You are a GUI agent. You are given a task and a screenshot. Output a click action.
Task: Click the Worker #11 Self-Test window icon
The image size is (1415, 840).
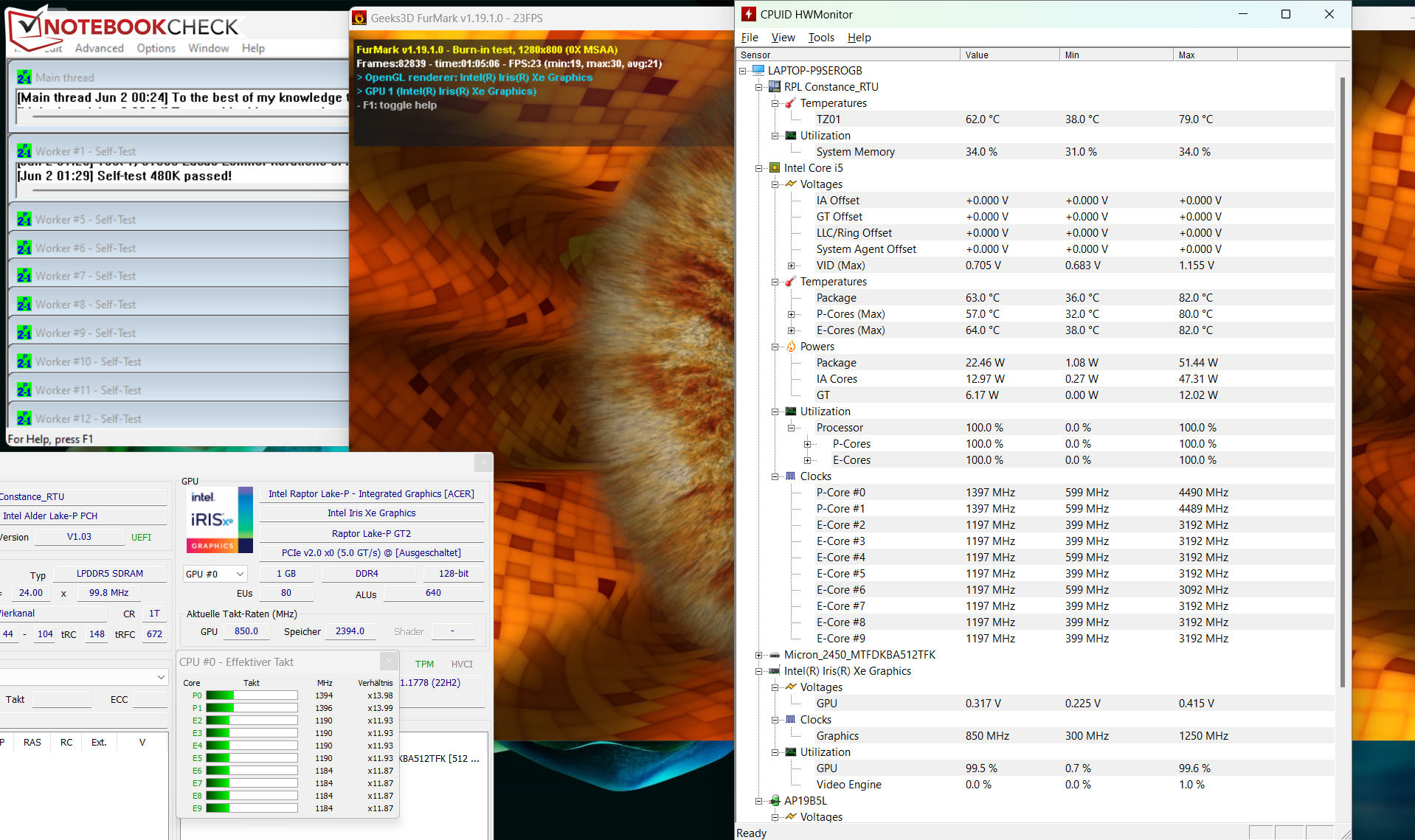[24, 389]
